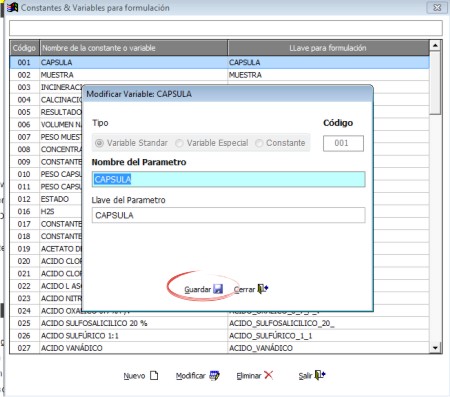
Task: Select row code 005
Action: (x=24, y=112)
